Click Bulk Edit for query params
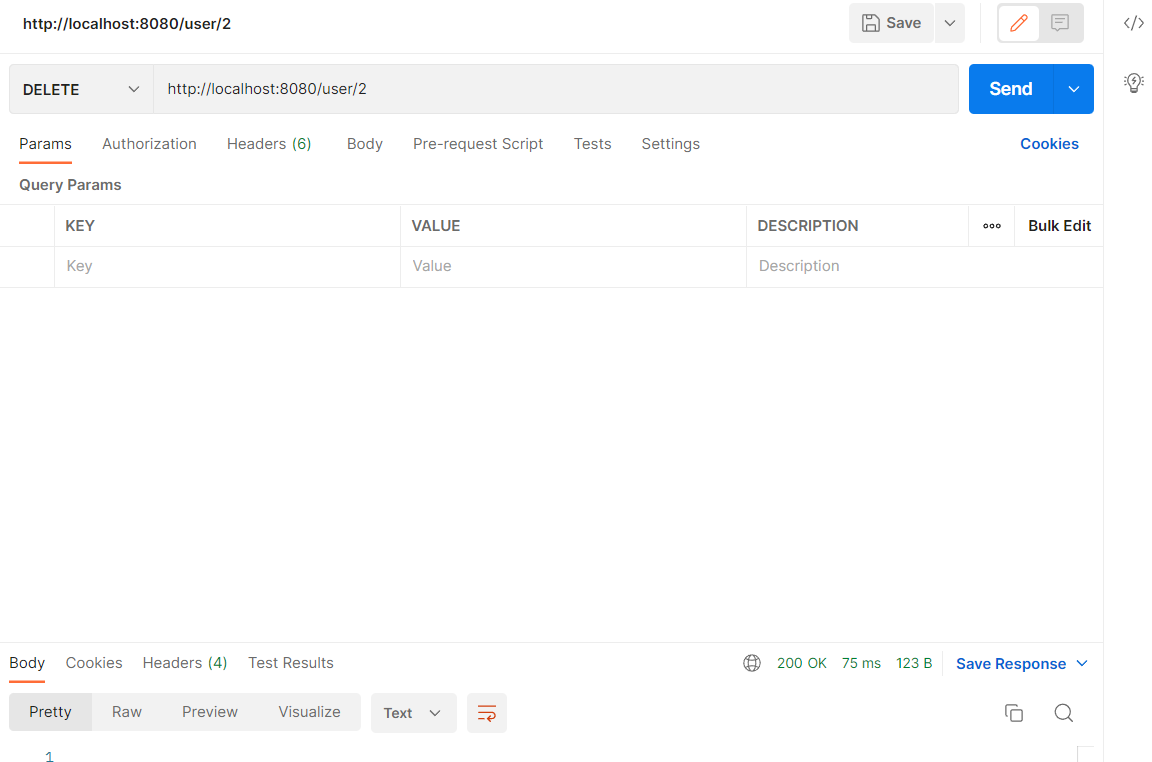Image resolution: width=1152 pixels, height=762 pixels. [1059, 226]
